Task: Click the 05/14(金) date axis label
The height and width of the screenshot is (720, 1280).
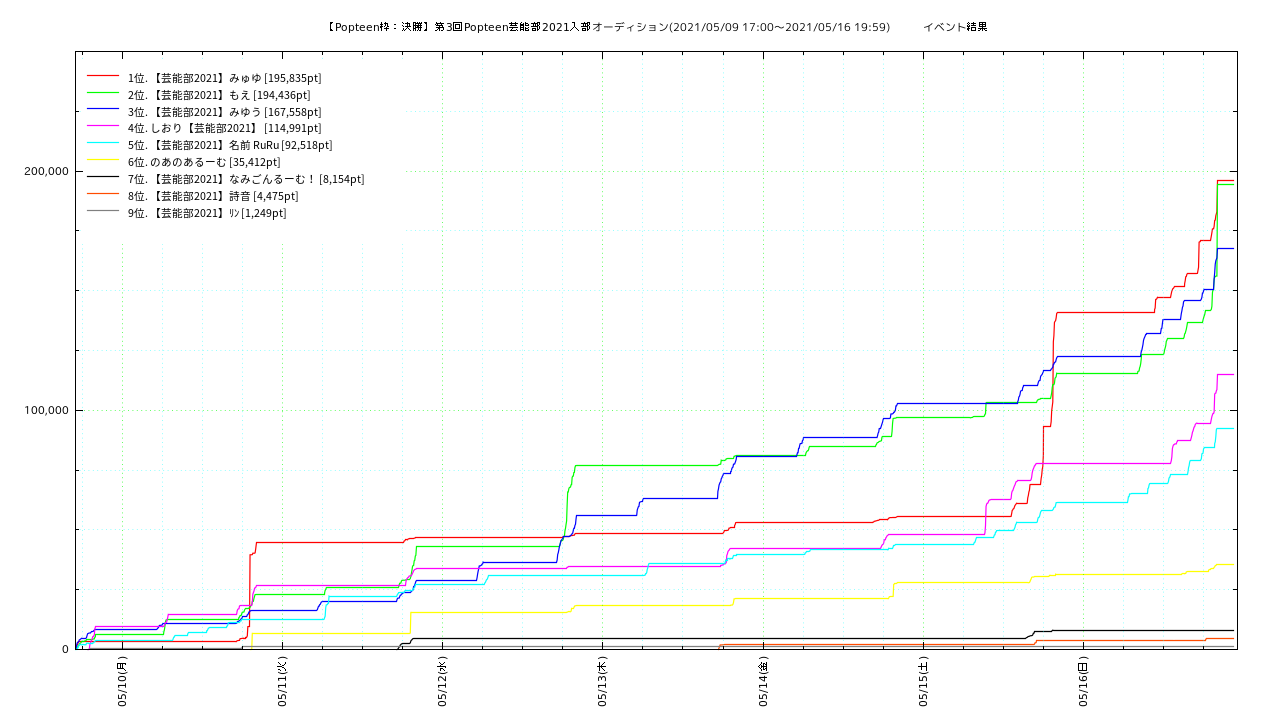Action: pos(763,682)
